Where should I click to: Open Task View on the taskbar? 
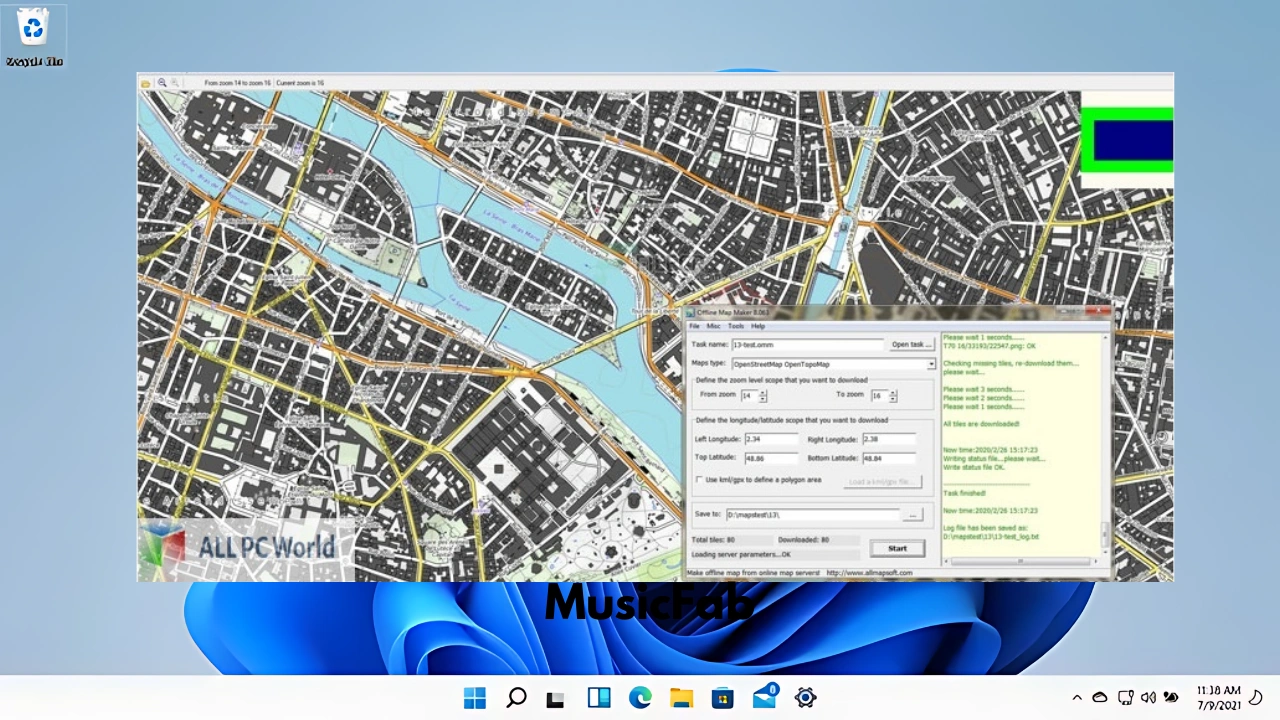556,698
